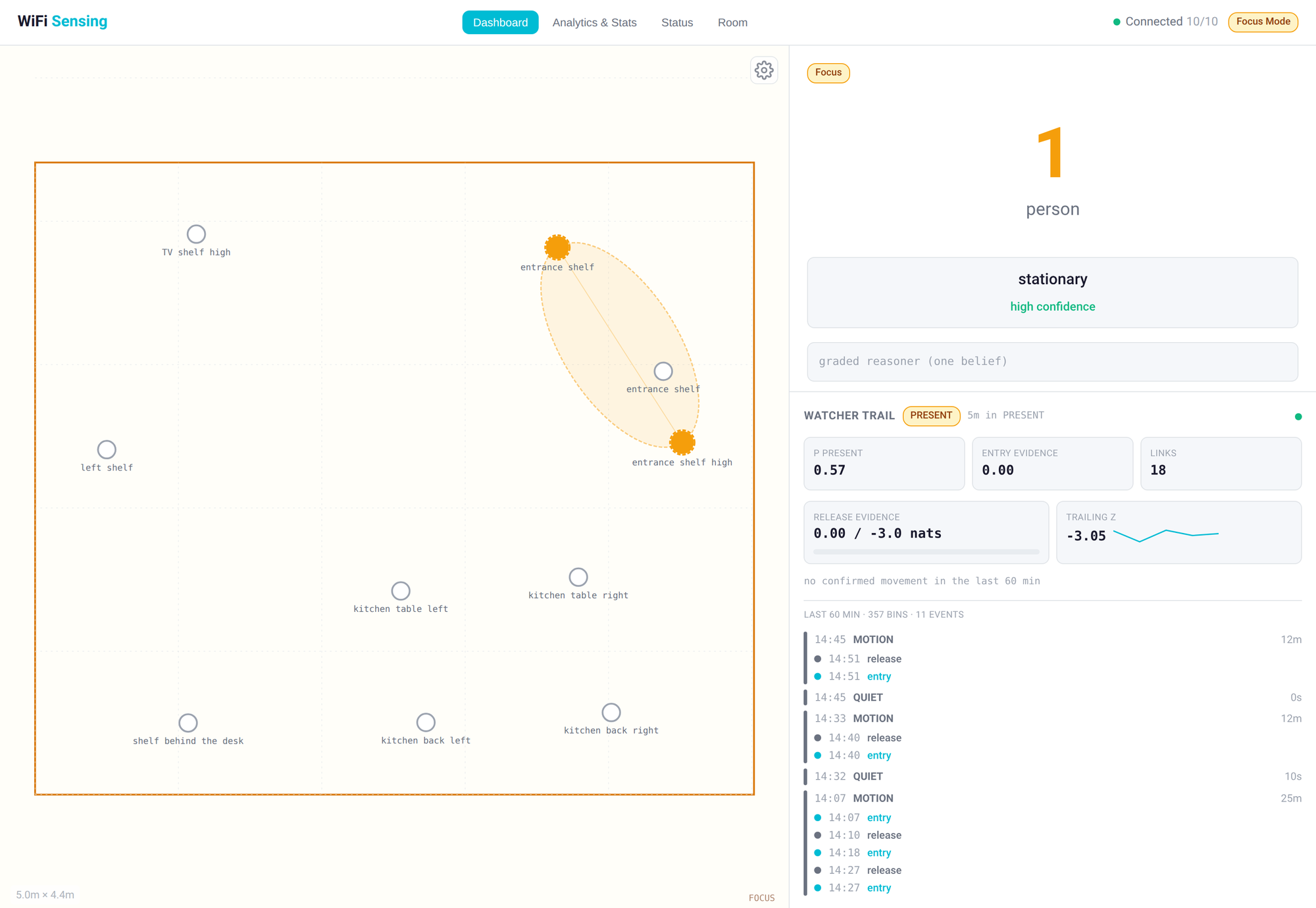Screen dimensions: 1316x908
Task: Select the kitchen table right node
Action: point(578,577)
